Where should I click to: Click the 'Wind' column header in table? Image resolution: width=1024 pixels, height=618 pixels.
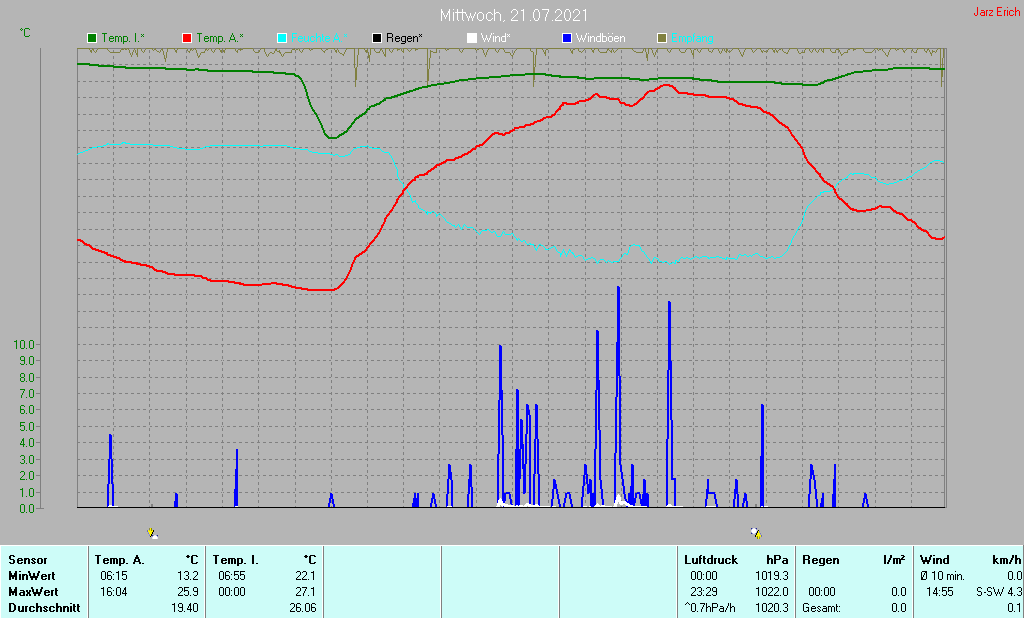click(935, 560)
